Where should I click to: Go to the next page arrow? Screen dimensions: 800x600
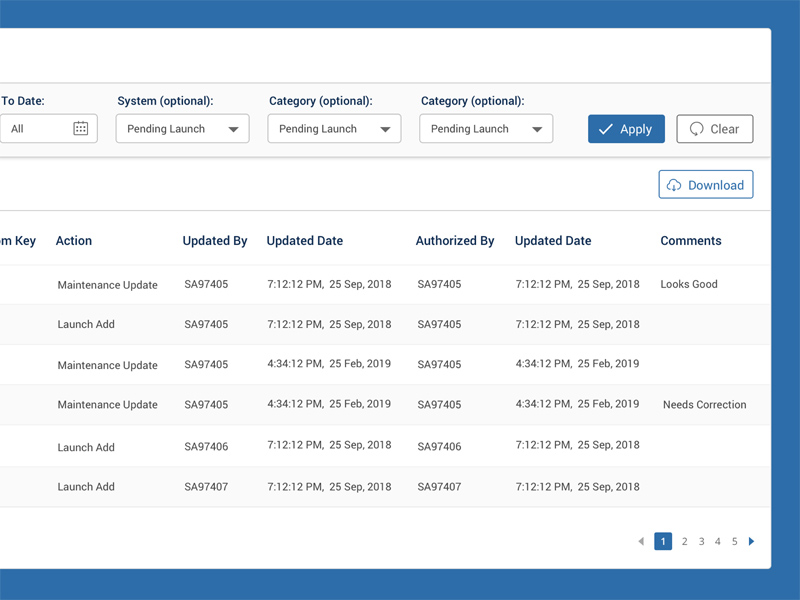(x=752, y=542)
